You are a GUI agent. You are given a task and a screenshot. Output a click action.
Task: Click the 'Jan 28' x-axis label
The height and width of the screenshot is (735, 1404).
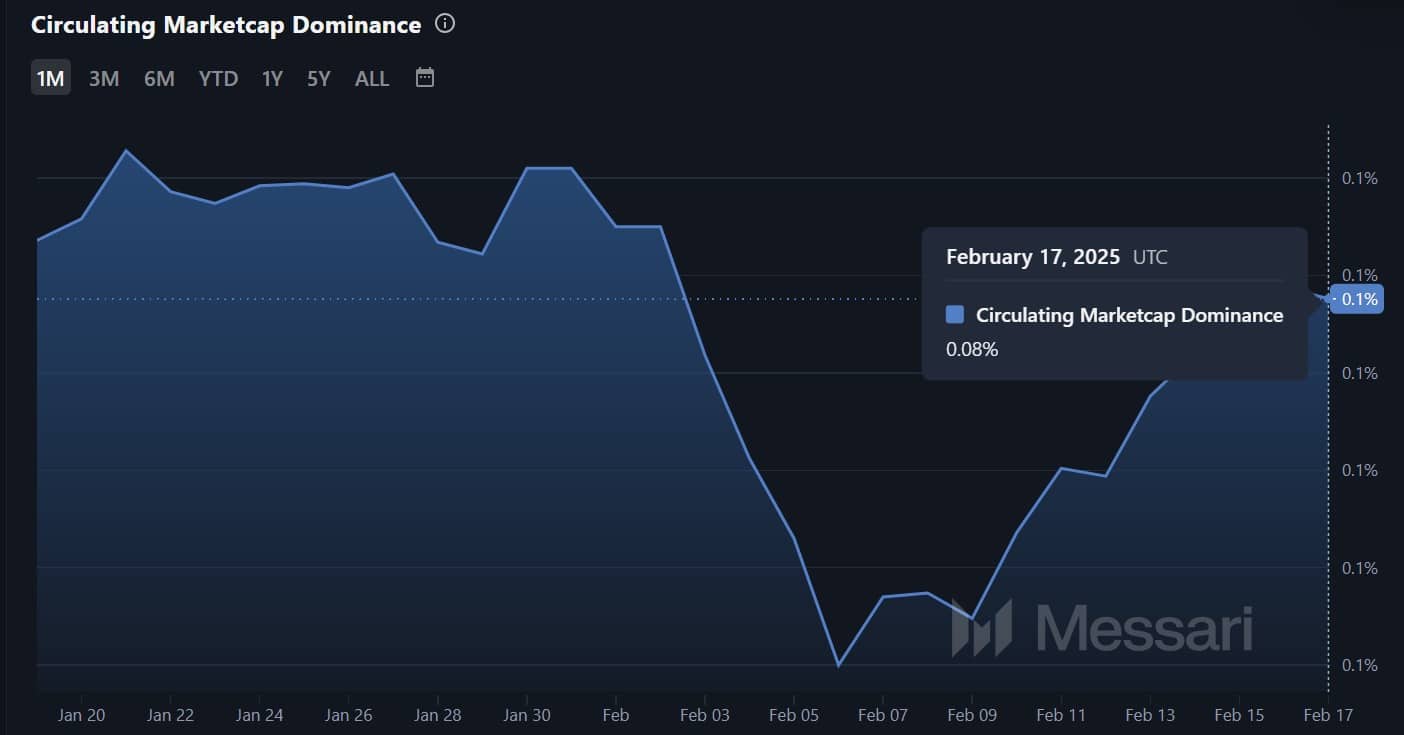pyautogui.click(x=438, y=715)
